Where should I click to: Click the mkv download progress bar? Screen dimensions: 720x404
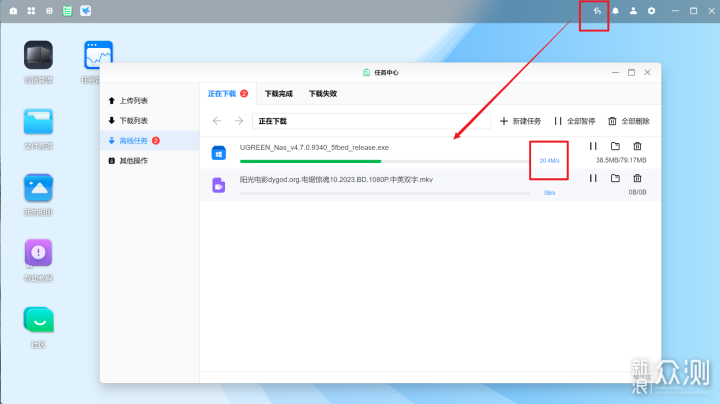(385, 193)
